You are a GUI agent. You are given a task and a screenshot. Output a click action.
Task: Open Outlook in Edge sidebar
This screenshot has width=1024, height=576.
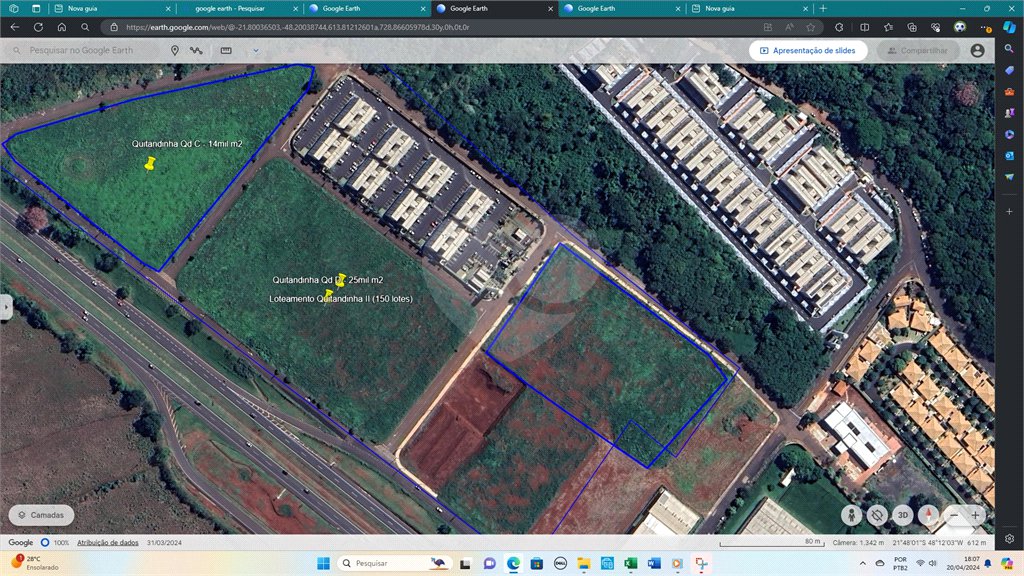point(1010,155)
